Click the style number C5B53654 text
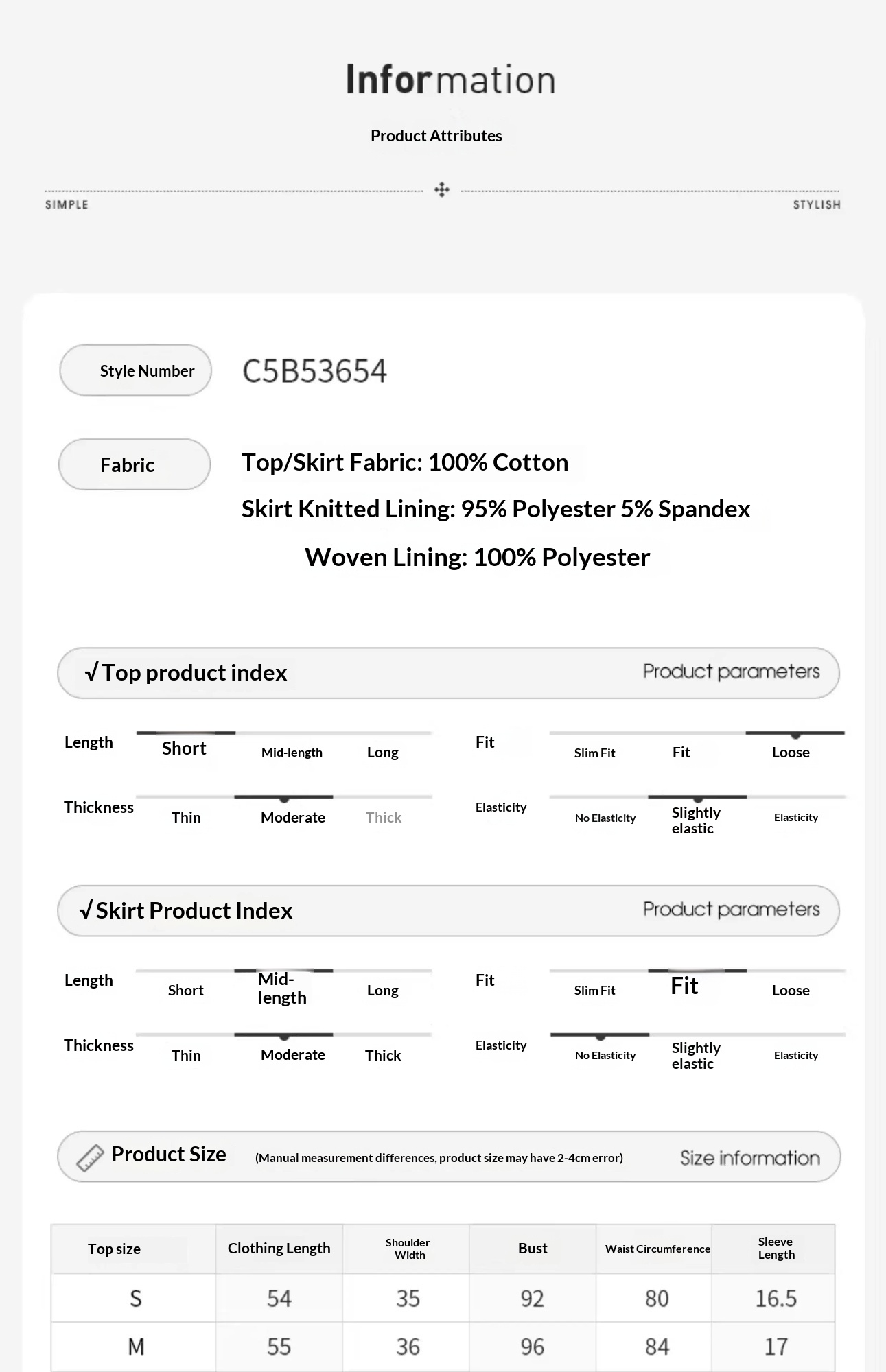 point(314,371)
